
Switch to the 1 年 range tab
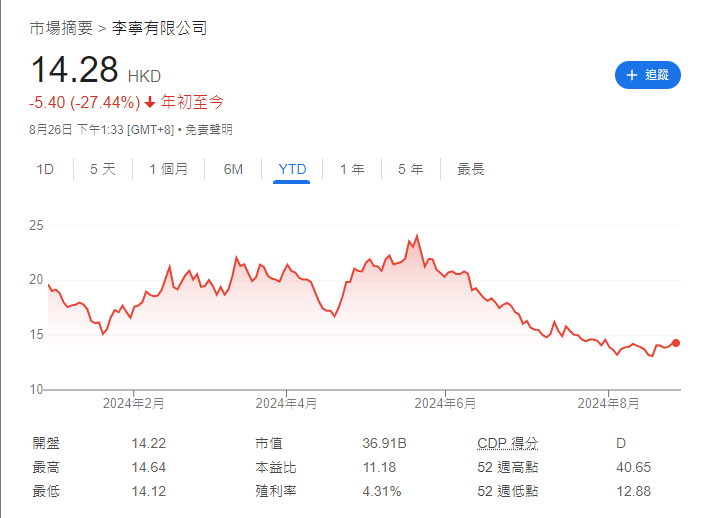[x=352, y=169]
